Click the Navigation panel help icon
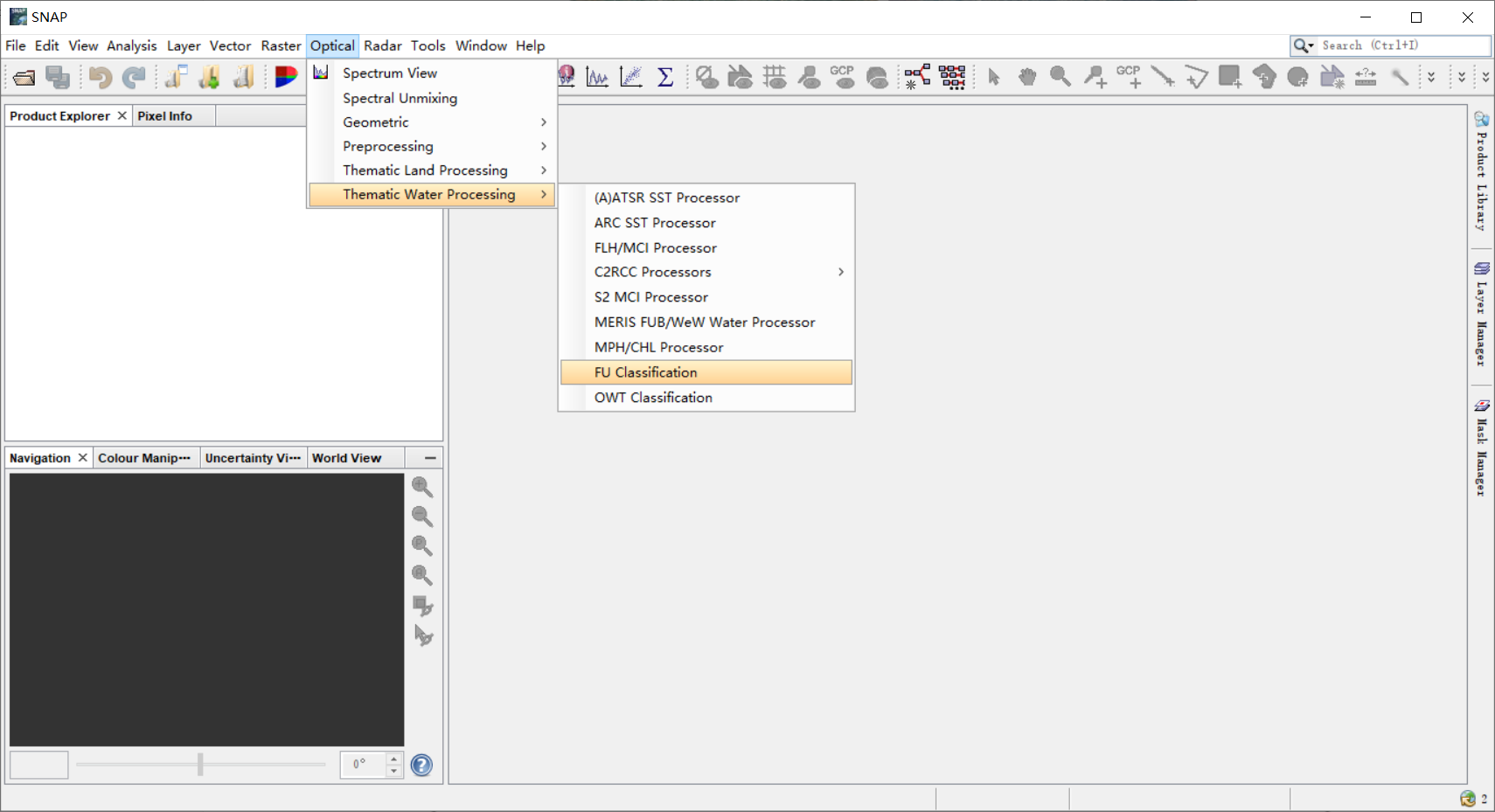The image size is (1495, 812). point(421,766)
